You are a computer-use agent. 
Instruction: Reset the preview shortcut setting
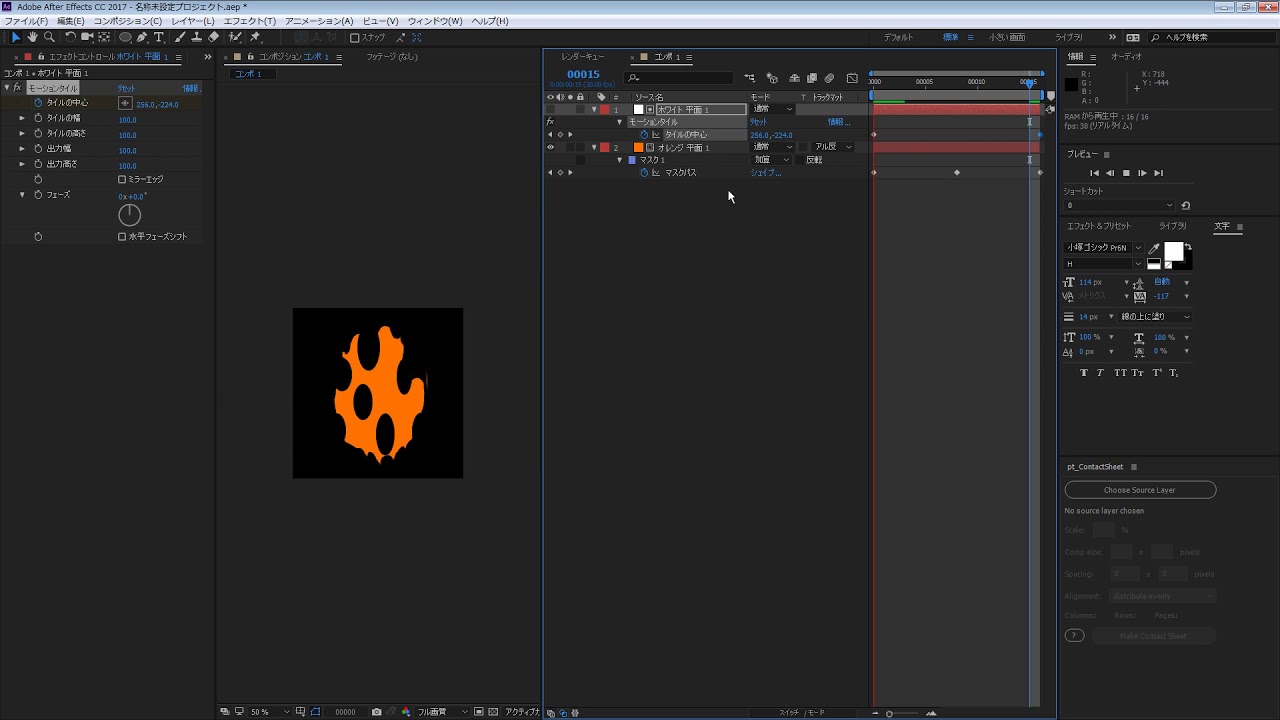(x=1186, y=206)
